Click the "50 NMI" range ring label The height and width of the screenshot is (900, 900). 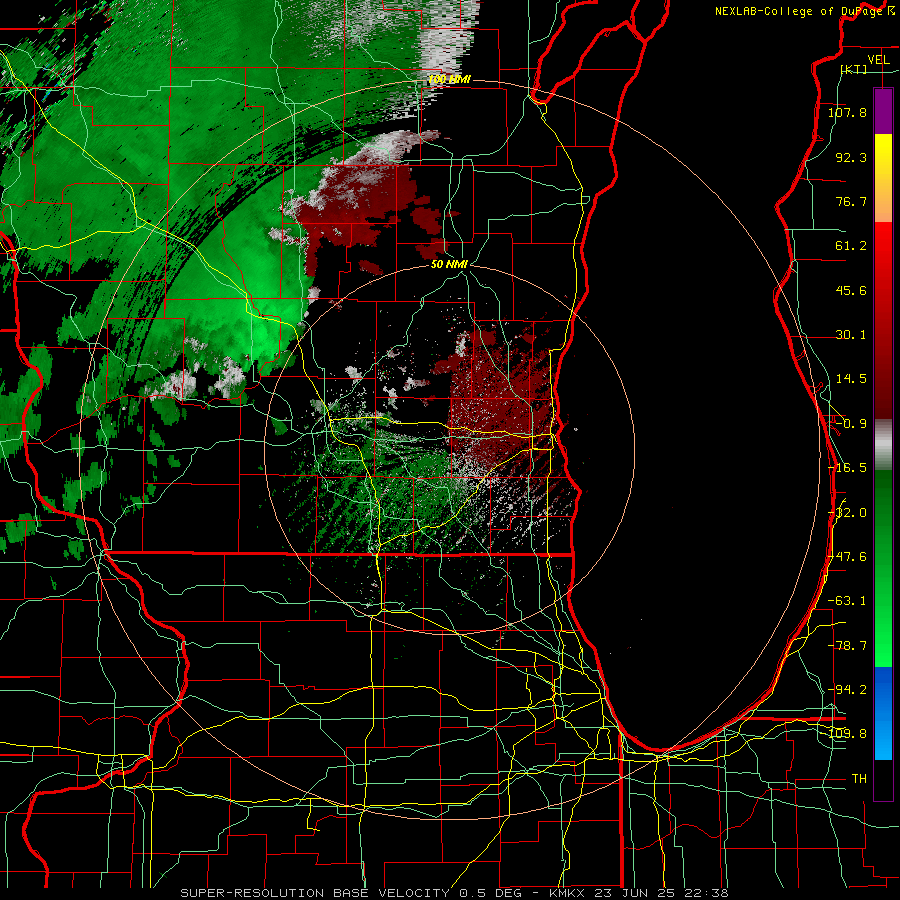click(449, 265)
